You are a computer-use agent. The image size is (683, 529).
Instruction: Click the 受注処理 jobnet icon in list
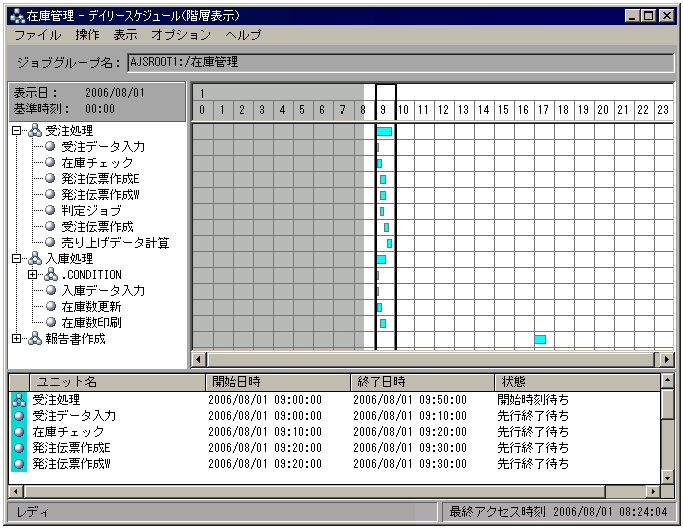[x=19, y=400]
